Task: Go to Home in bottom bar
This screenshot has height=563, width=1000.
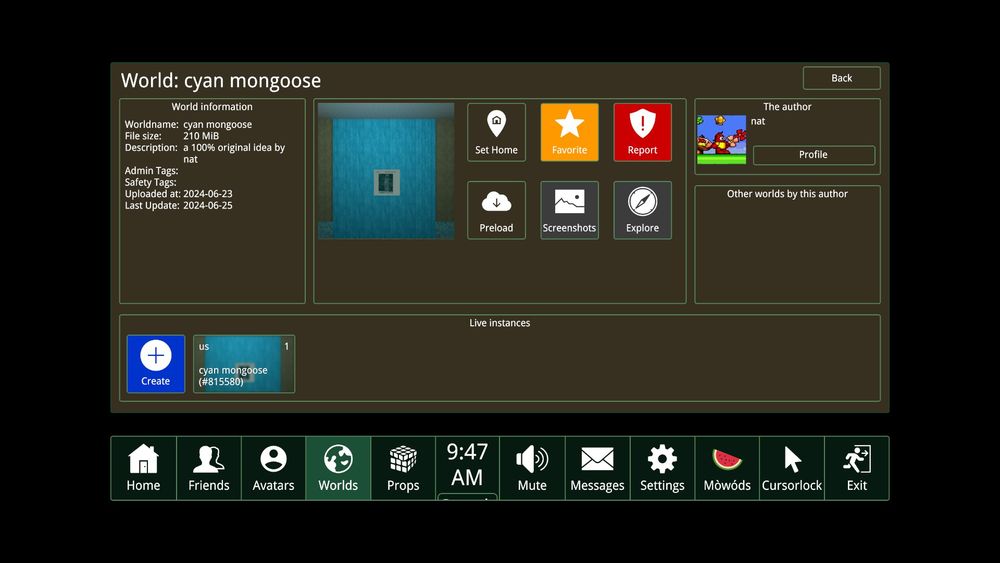Action: point(143,468)
